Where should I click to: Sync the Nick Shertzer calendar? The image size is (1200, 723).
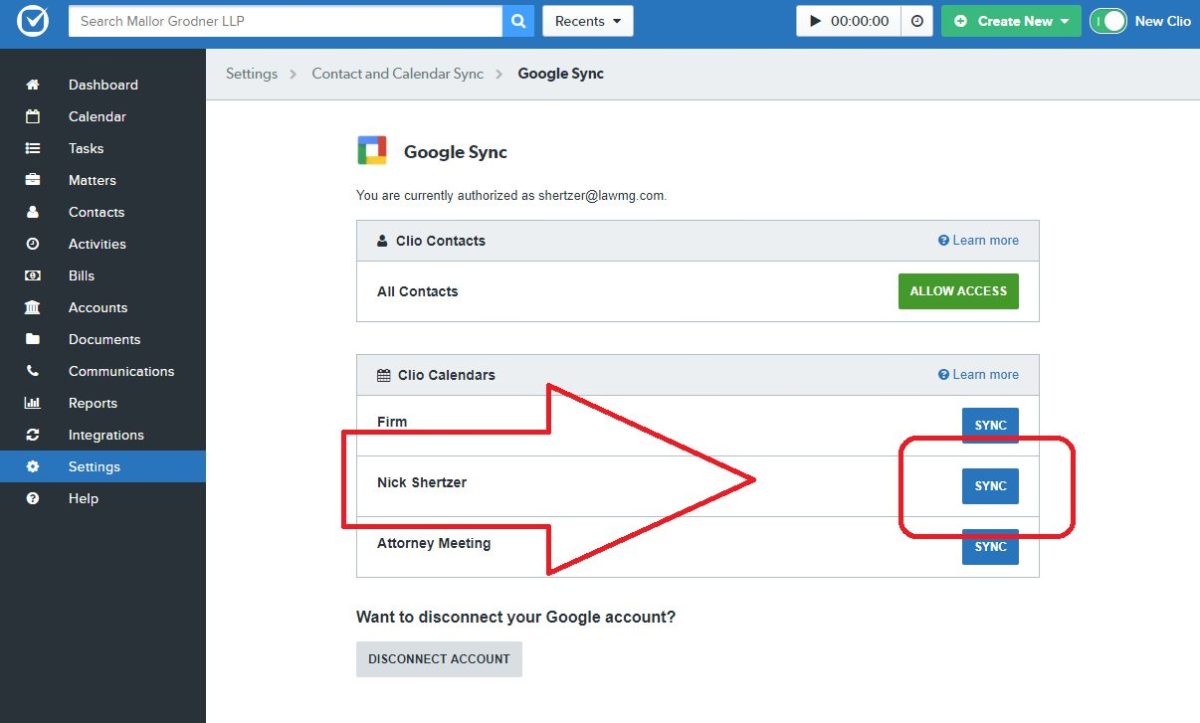point(990,486)
